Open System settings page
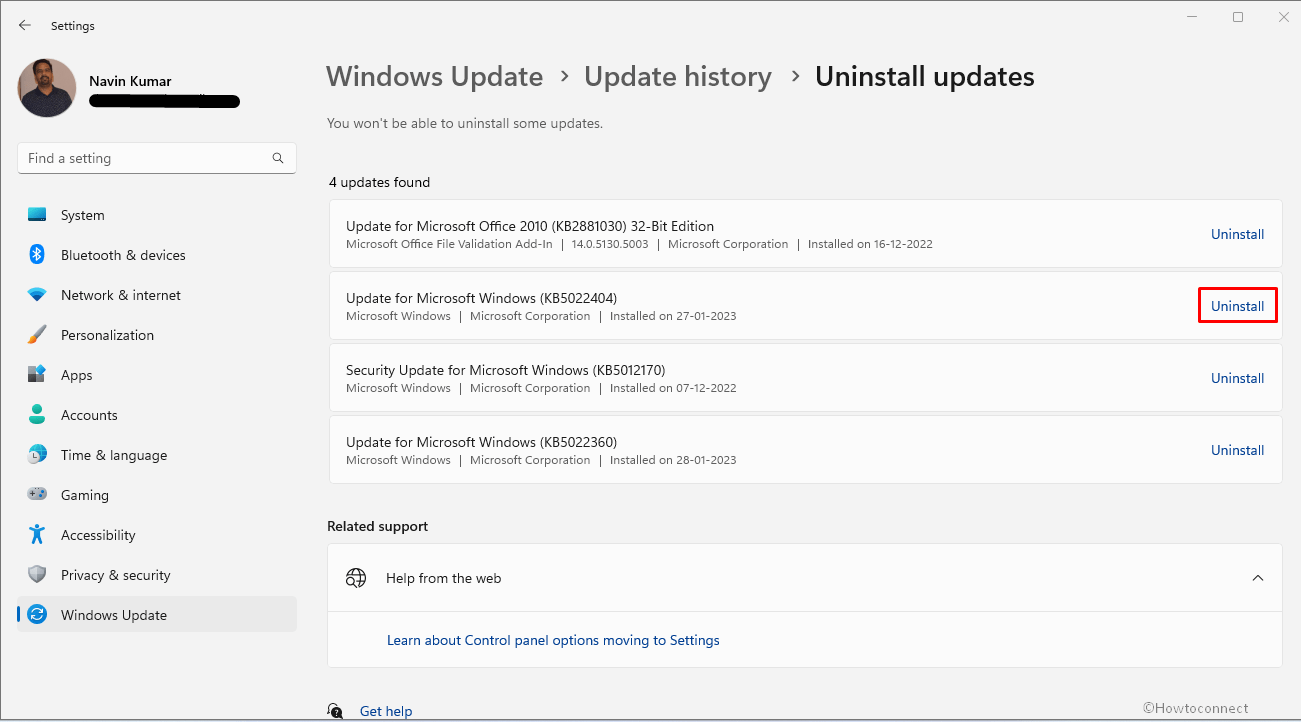The height and width of the screenshot is (722, 1301). tap(157, 215)
